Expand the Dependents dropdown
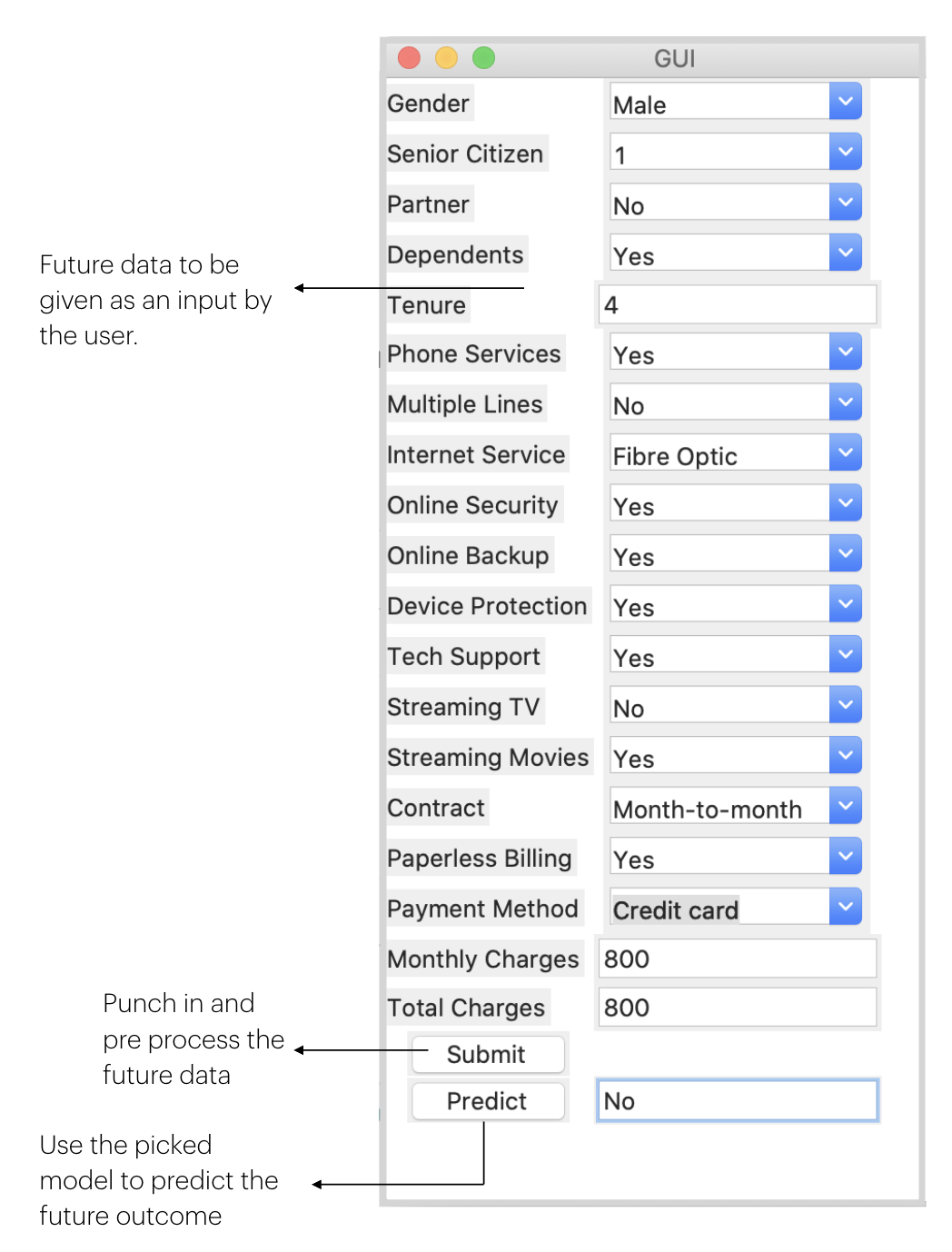This screenshot has width=952, height=1252. pyautogui.click(x=845, y=253)
